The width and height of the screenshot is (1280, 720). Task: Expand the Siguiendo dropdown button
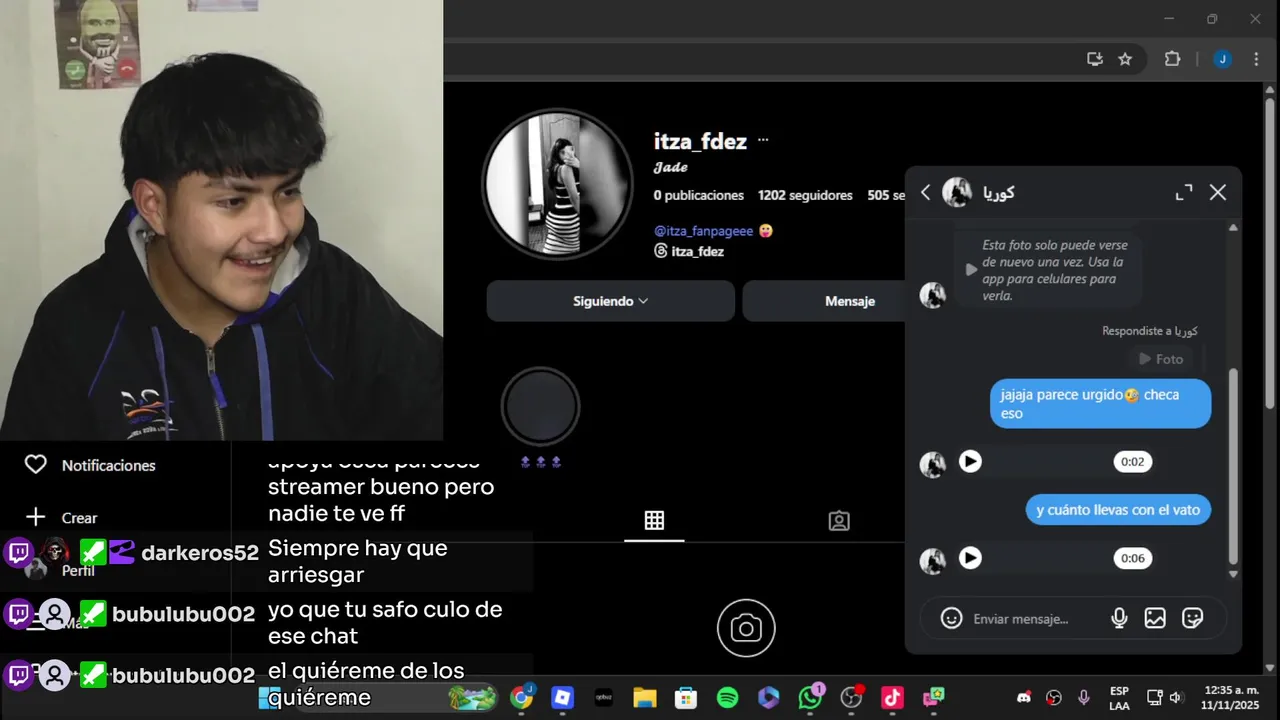(x=610, y=301)
